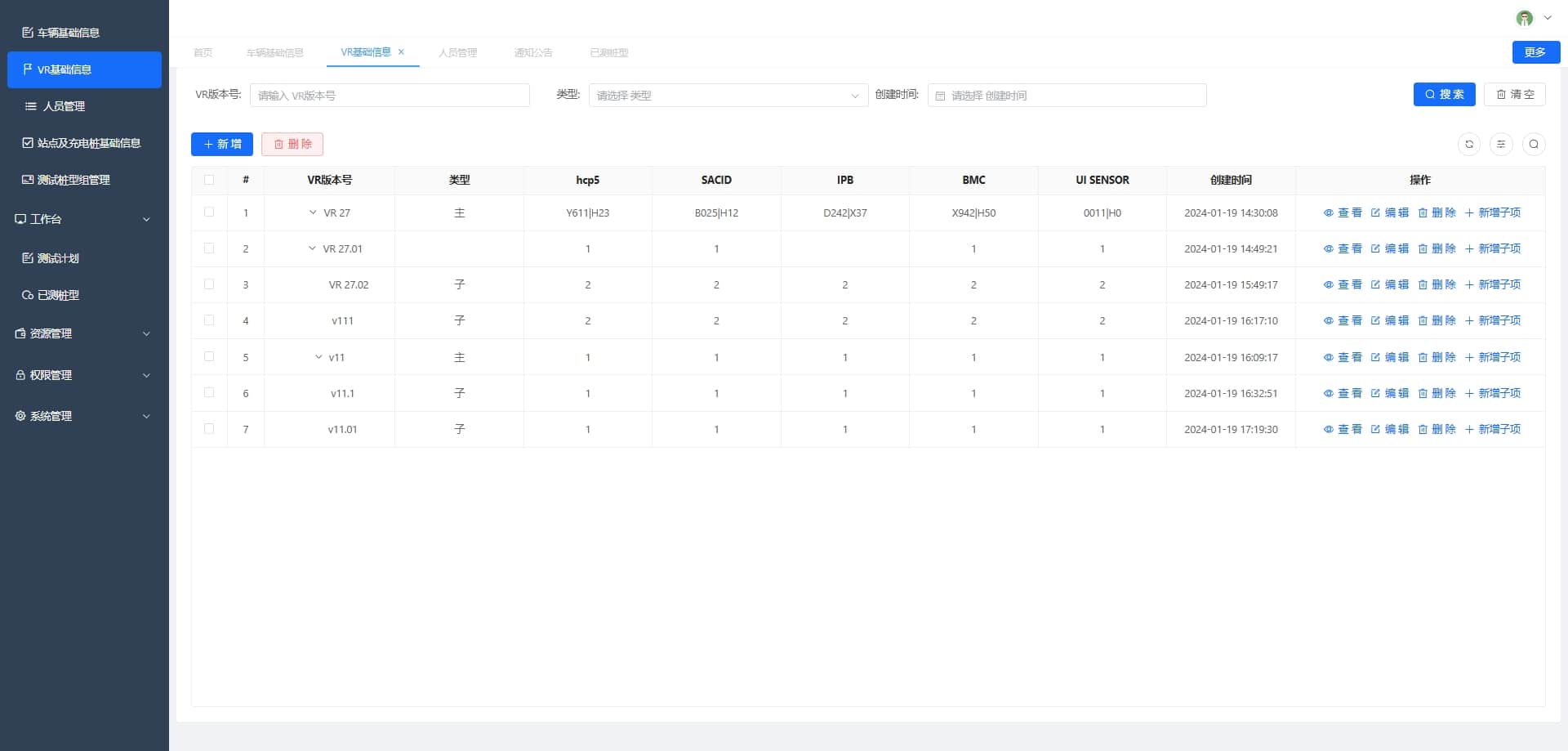The image size is (1568, 751).
Task: Click the 车辆基础信息 sidebar icon
Action: point(28,33)
